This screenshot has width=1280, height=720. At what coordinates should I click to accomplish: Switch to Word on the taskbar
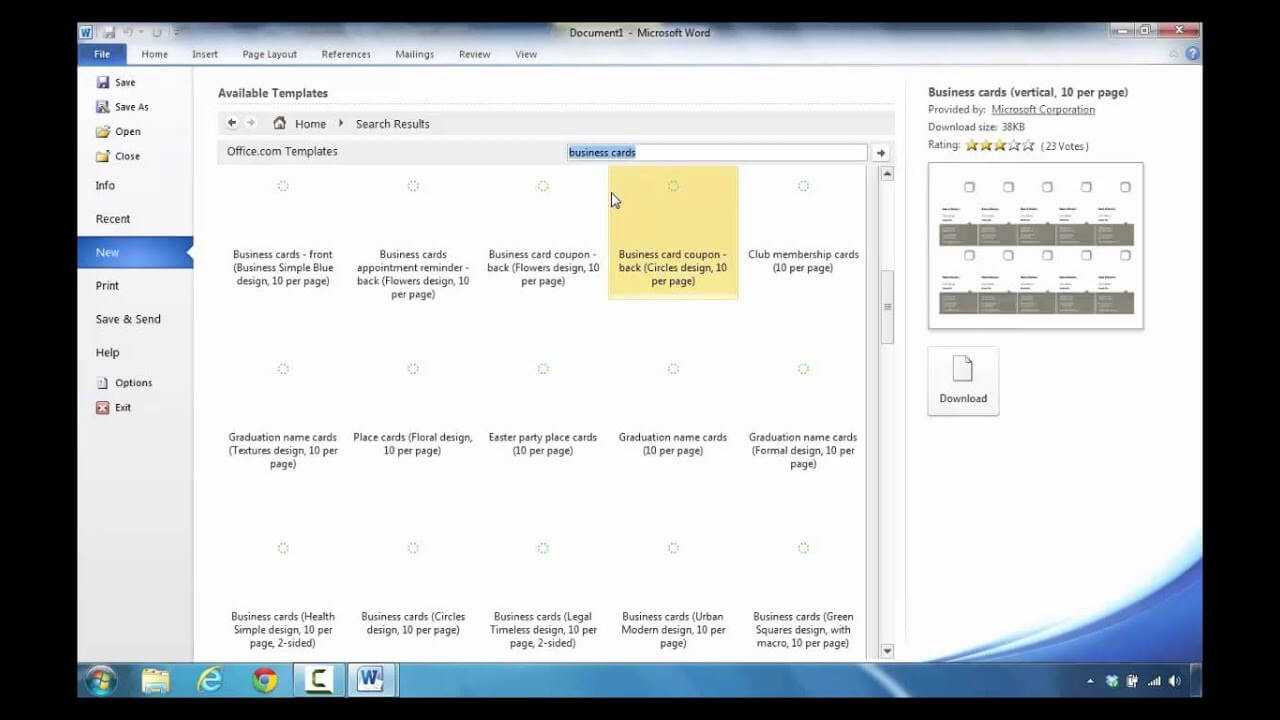(371, 681)
